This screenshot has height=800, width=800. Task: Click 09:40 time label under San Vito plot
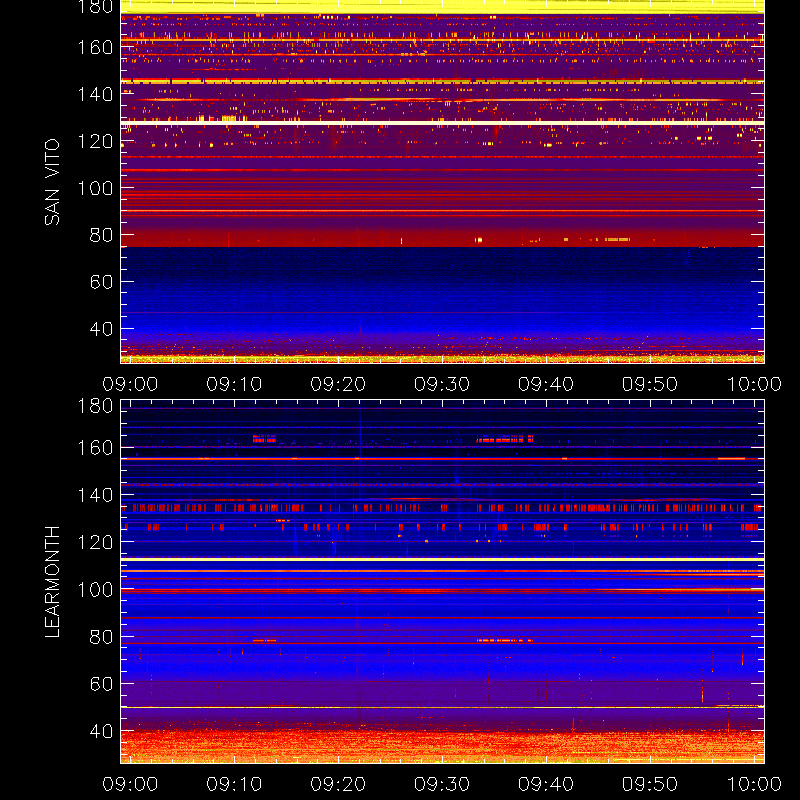(x=546, y=384)
